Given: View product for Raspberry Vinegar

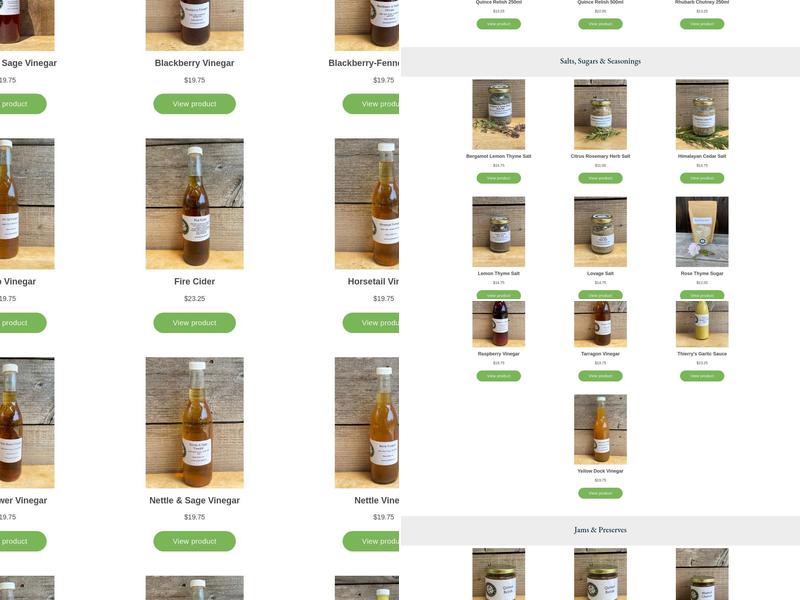Looking at the screenshot, I should pyautogui.click(x=498, y=376).
